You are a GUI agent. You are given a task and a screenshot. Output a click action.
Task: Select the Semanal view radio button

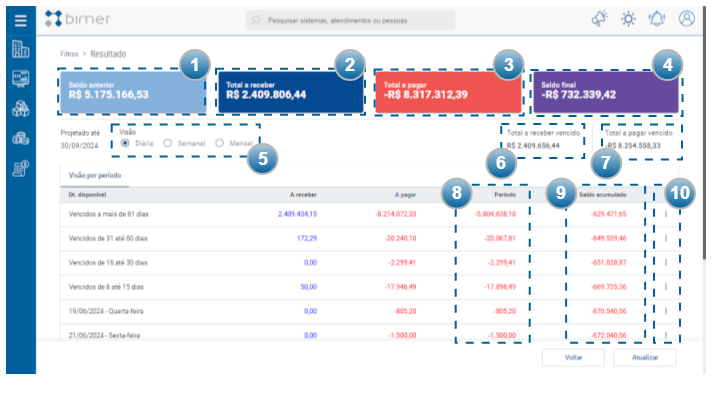(167, 143)
